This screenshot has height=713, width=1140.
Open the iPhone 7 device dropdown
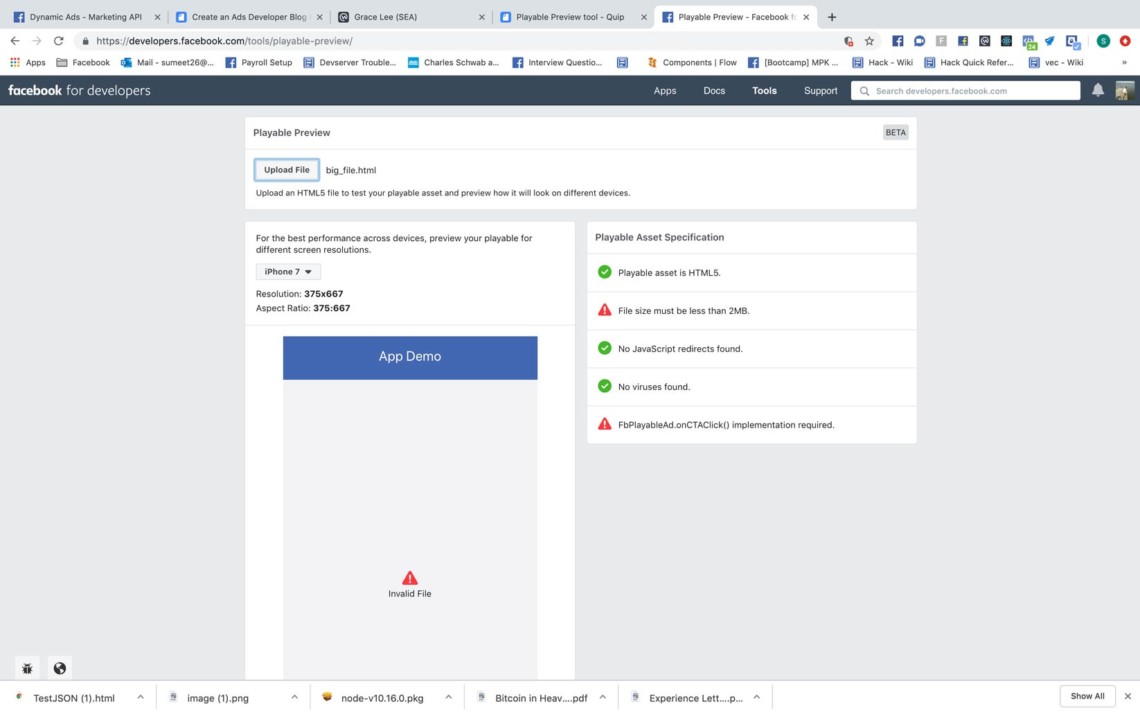click(x=287, y=271)
